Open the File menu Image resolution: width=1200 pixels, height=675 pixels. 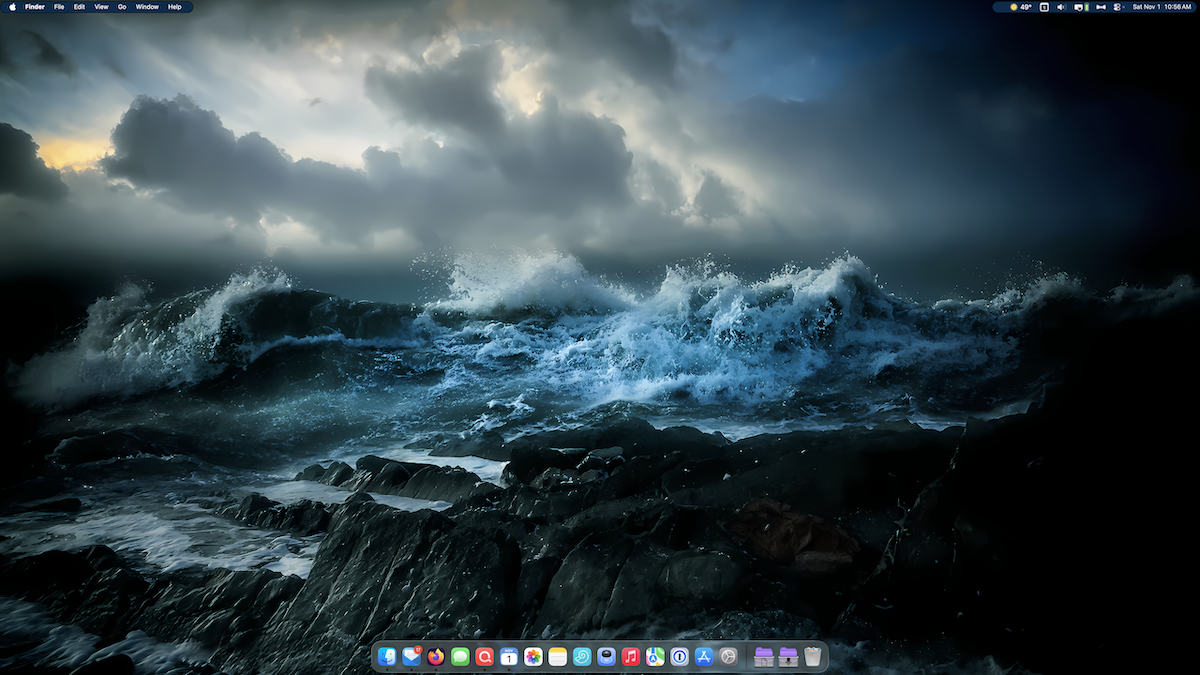(58, 6)
